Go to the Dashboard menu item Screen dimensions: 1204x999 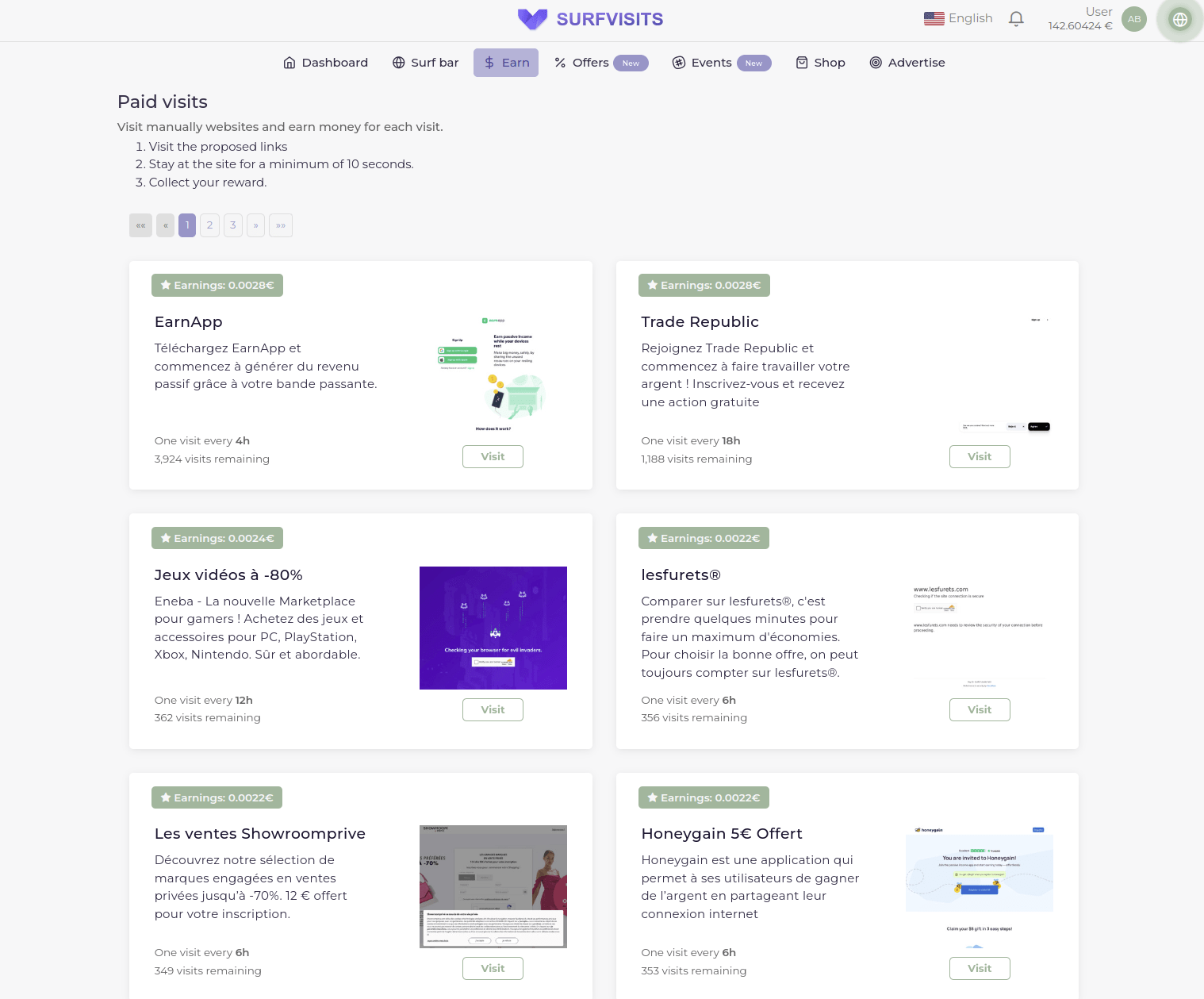click(x=326, y=63)
